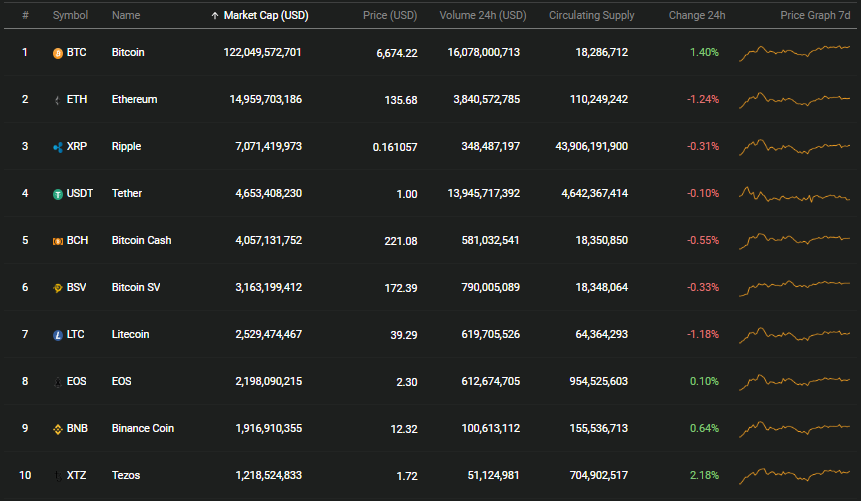Click the Bitcoin SV BSV icon
This screenshot has height=501, width=861.
pos(58,288)
